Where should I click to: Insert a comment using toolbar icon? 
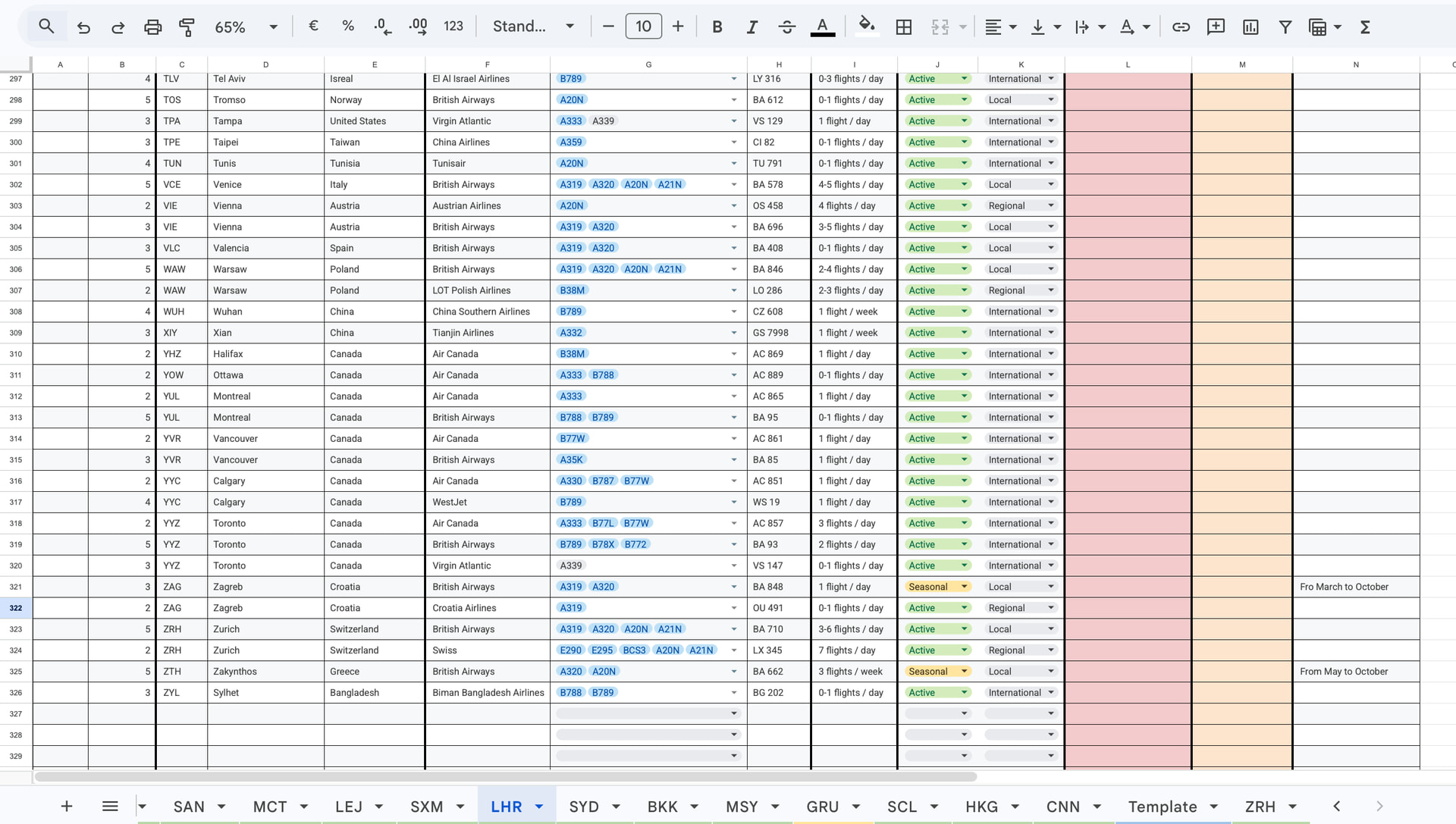tap(1216, 27)
